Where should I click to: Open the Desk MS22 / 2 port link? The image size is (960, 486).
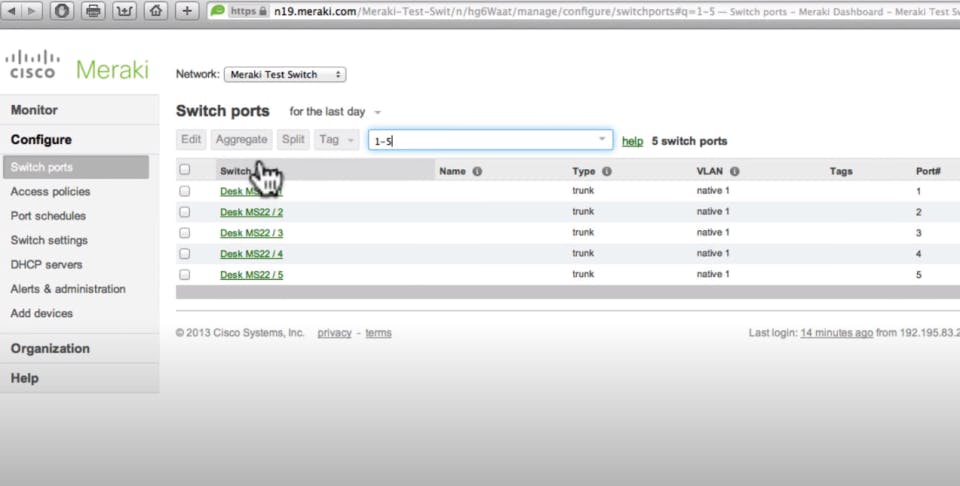point(252,212)
